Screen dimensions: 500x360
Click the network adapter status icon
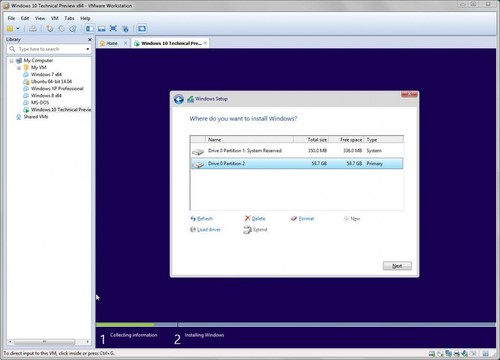[x=448, y=353]
